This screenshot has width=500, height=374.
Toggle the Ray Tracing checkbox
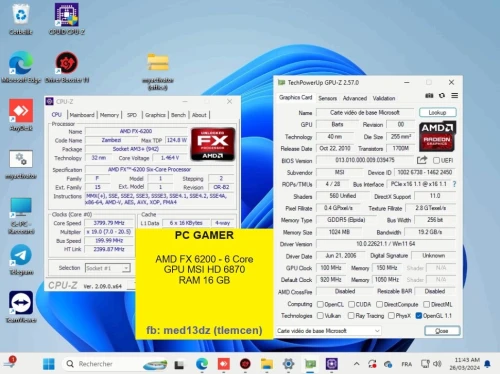pos(351,315)
